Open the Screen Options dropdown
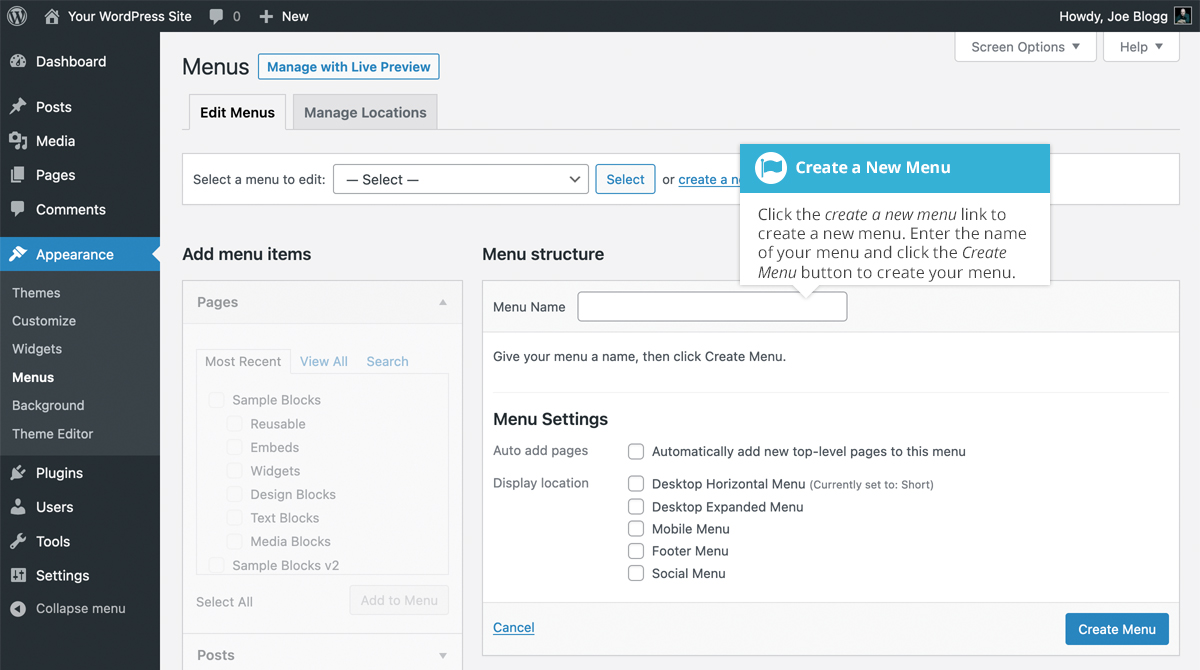1200x670 pixels. [1026, 47]
